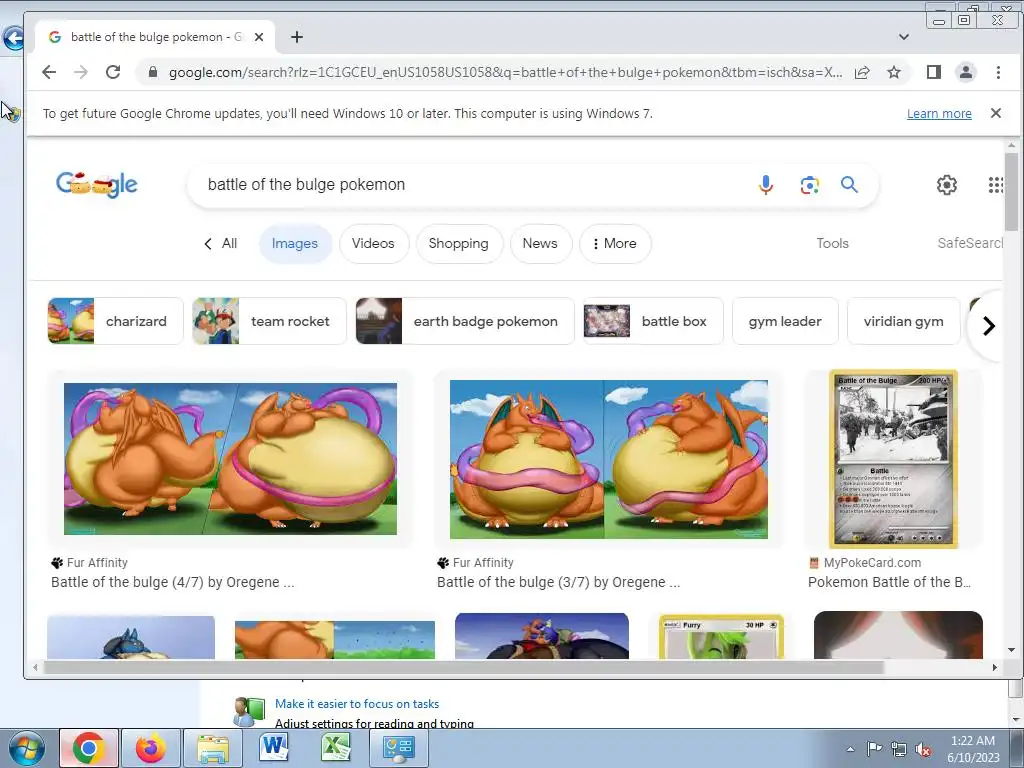Show hidden system tray icons
Viewport: 1024px width, 768px height.
pyautogui.click(x=850, y=749)
